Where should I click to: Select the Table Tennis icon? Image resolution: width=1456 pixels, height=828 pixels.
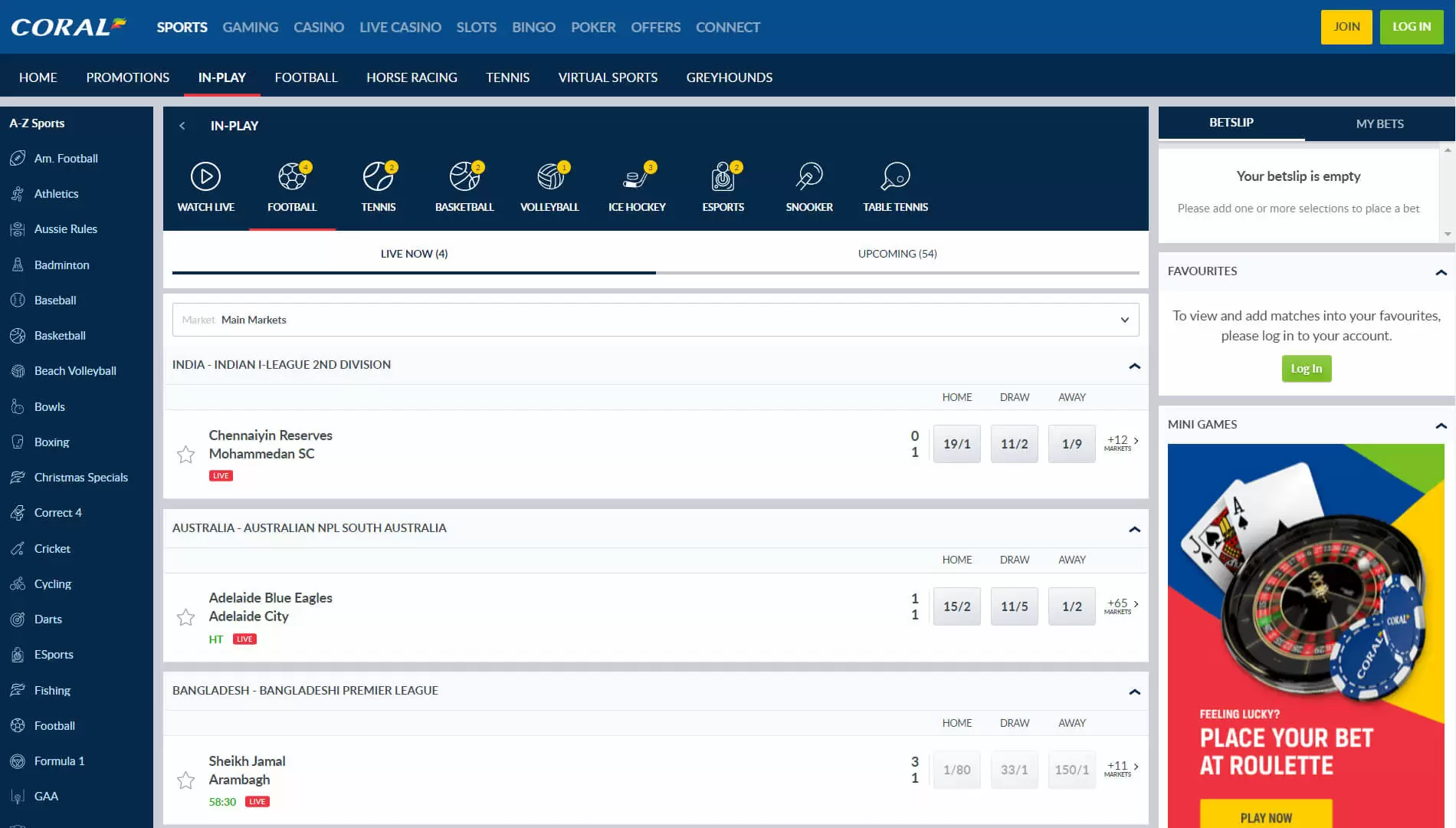pos(895,177)
